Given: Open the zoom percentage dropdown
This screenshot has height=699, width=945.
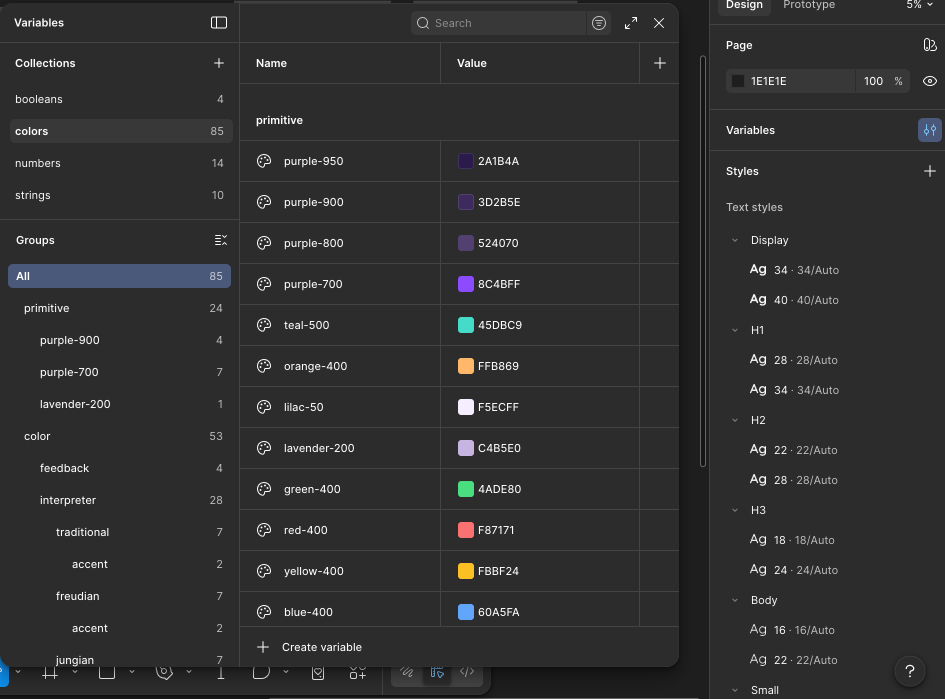Looking at the screenshot, I should click(919, 5).
